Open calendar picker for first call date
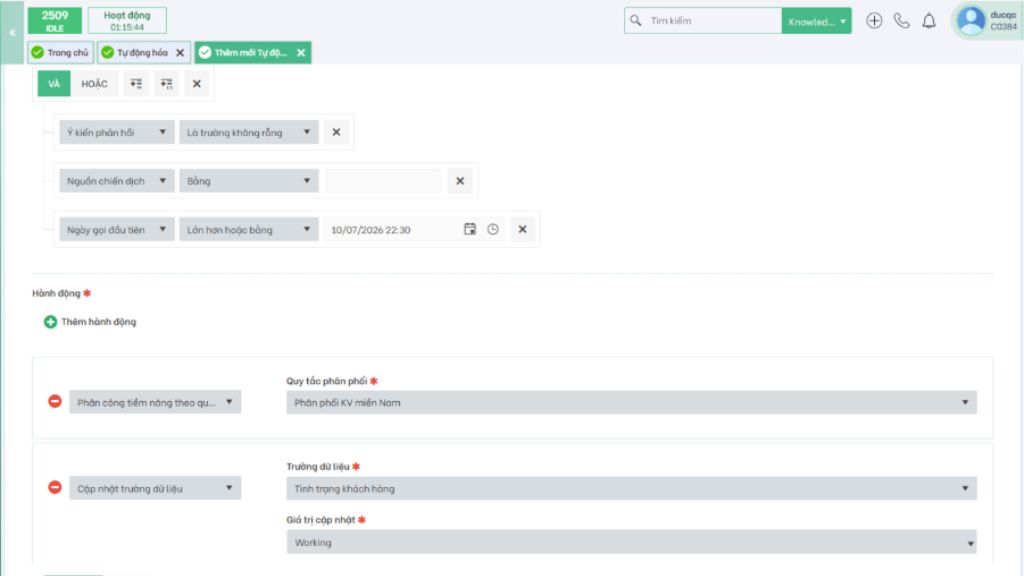Image resolution: width=1024 pixels, height=576 pixels. pyautogui.click(x=470, y=229)
